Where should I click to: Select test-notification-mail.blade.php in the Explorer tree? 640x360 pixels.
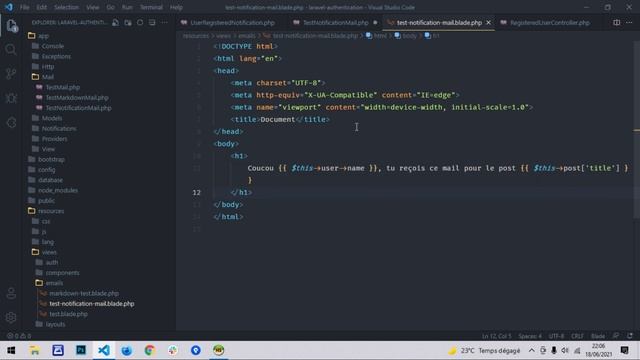(x=91, y=304)
